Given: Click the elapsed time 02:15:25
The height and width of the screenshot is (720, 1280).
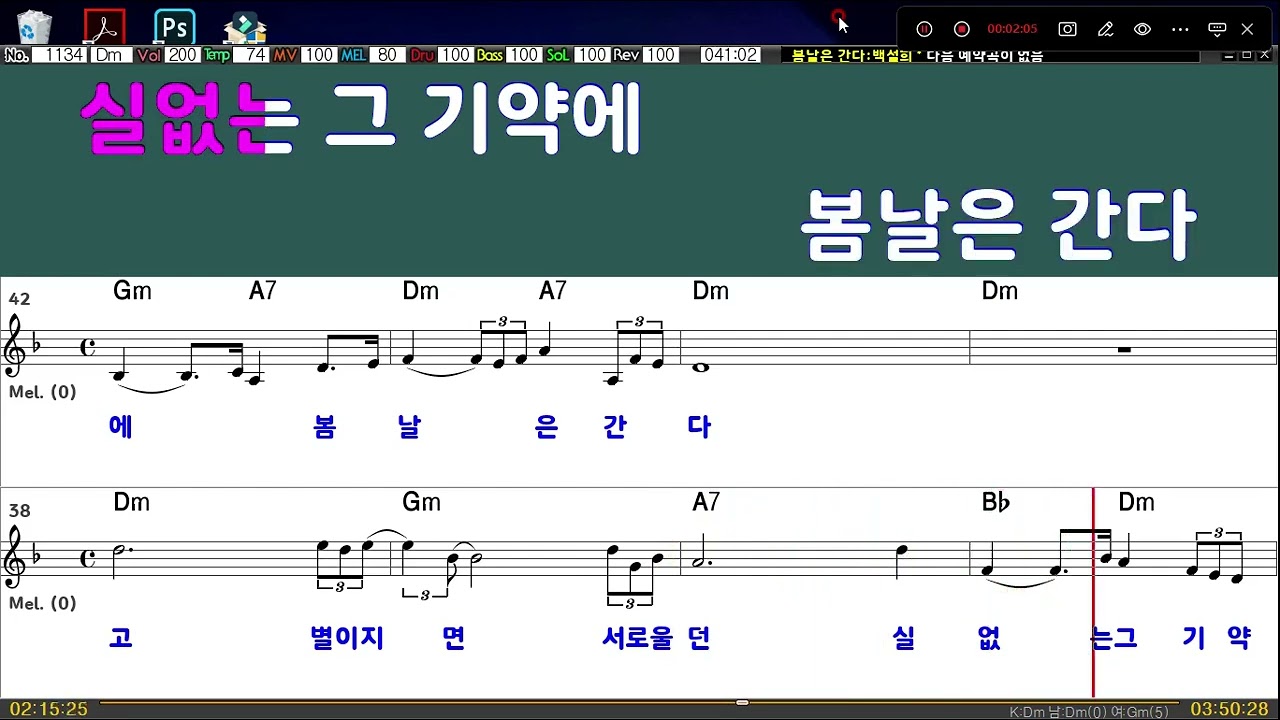Looking at the screenshot, I should pos(49,709).
